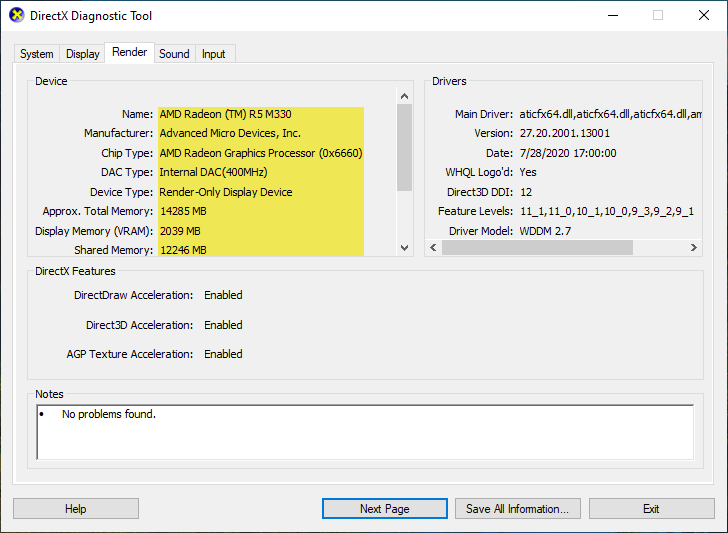Open the Display tab
Image resolution: width=728 pixels, height=533 pixels.
point(83,54)
